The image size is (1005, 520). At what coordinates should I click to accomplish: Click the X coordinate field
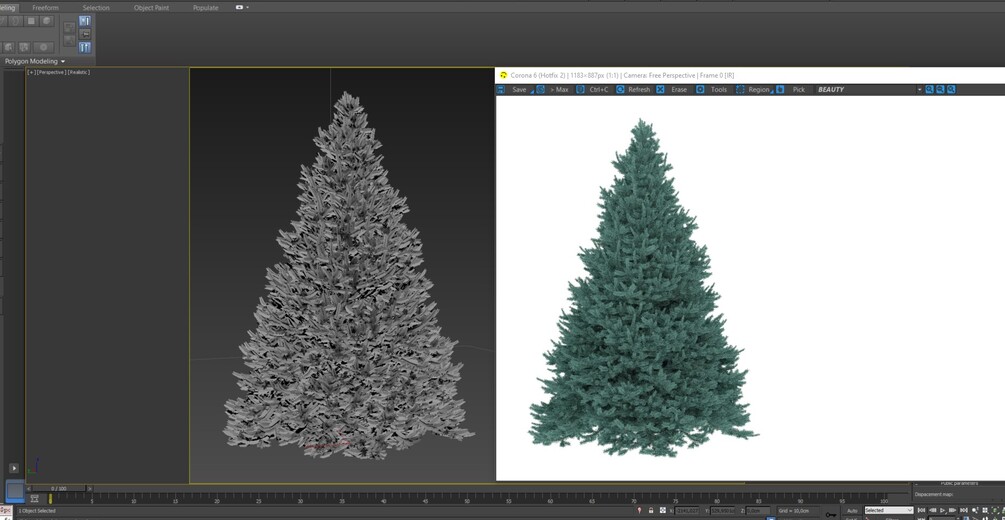click(x=688, y=510)
